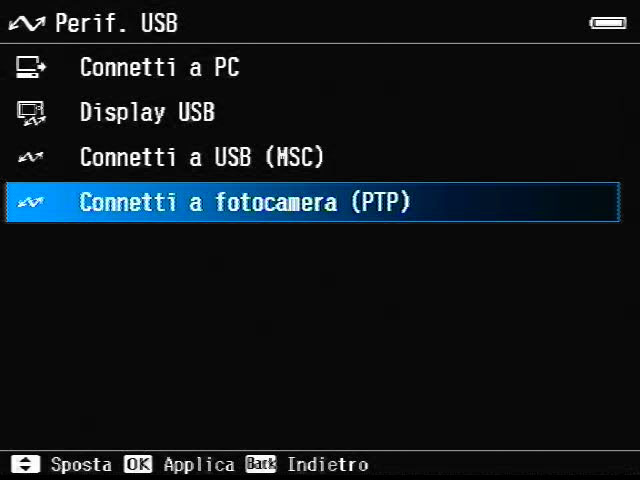The height and width of the screenshot is (480, 640).
Task: Click the computer icon beside Connetti a PC
Action: tap(31, 67)
